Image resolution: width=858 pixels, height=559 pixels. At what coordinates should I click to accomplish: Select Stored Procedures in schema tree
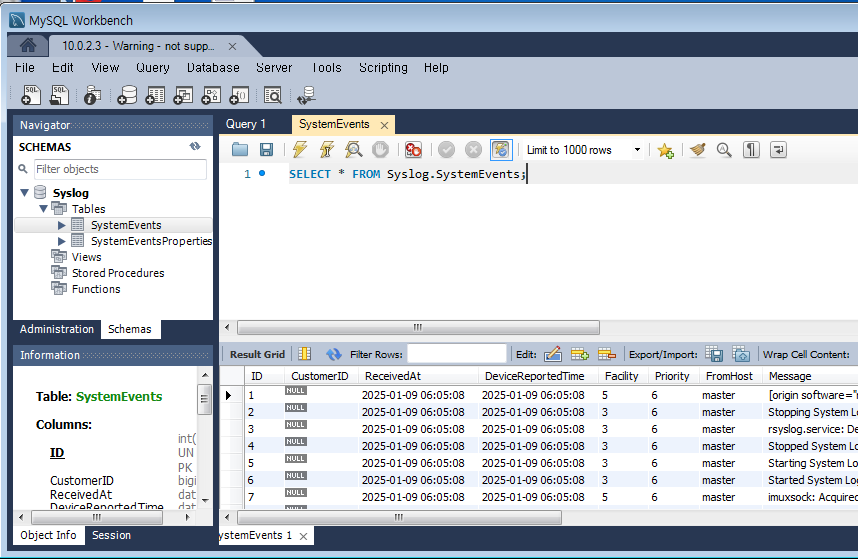tap(118, 272)
